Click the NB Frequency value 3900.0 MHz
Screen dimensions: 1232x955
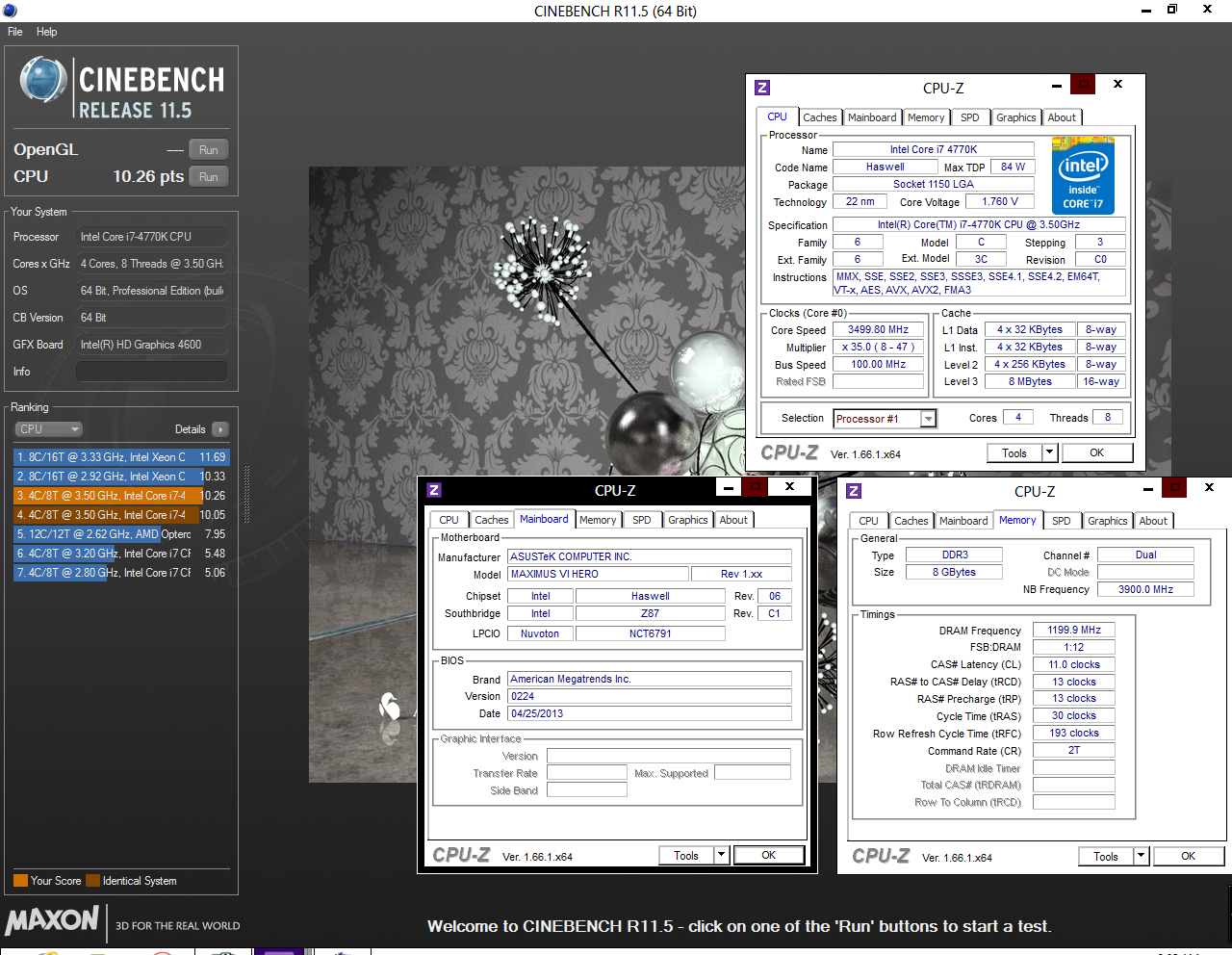[x=1145, y=589]
